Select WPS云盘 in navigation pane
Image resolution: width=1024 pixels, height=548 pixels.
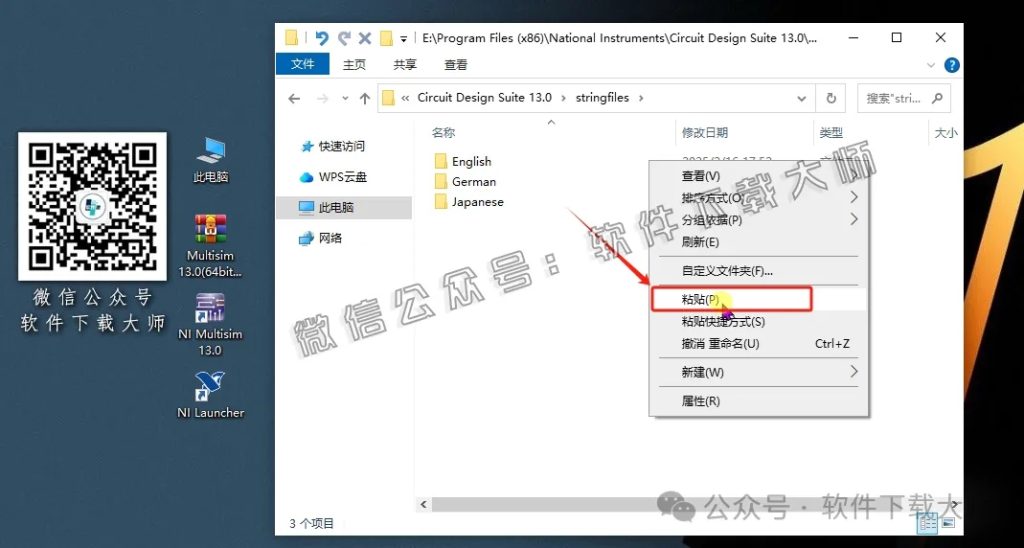(342, 177)
